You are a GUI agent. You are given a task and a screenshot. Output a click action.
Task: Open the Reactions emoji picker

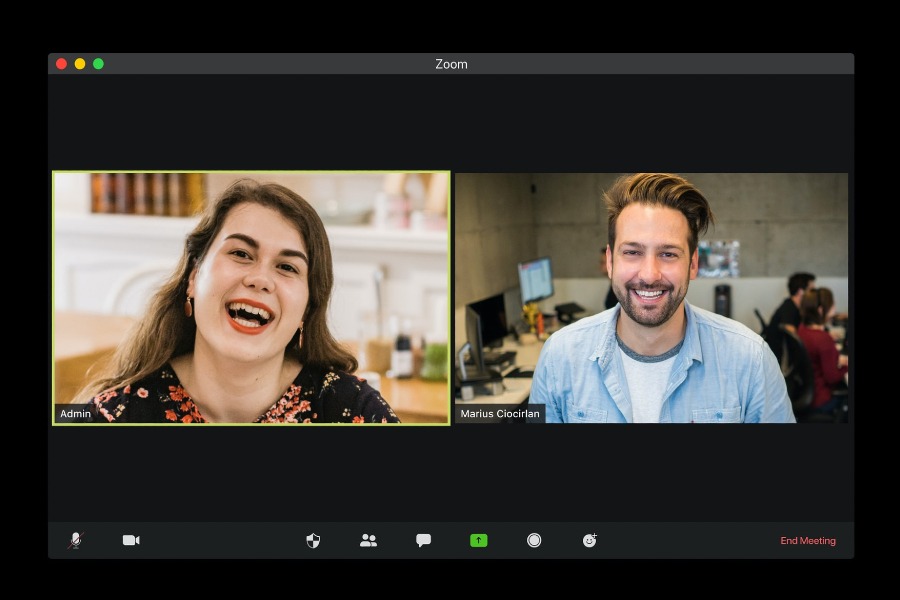coord(590,540)
